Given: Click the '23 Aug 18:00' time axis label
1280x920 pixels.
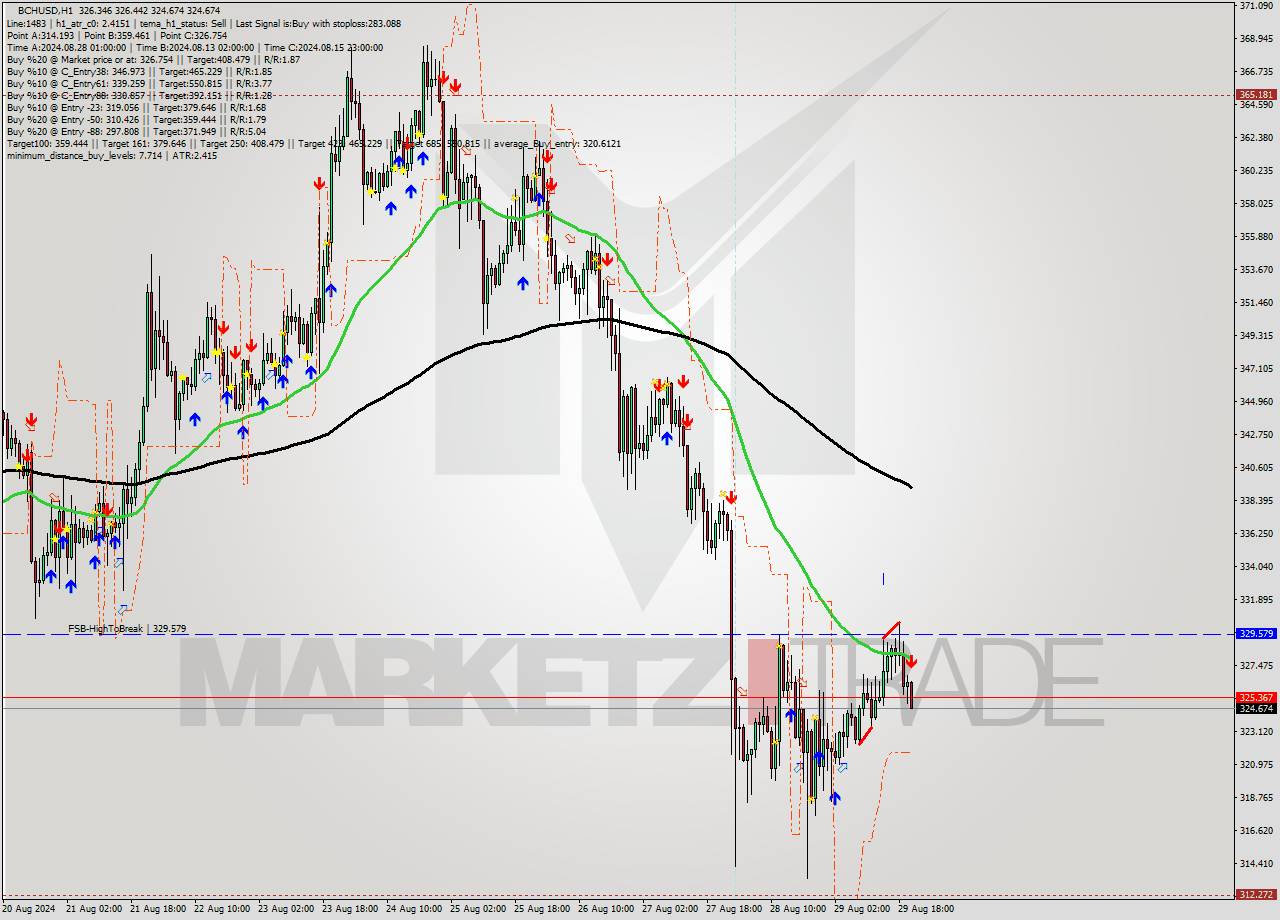Looking at the screenshot, I should (x=349, y=909).
